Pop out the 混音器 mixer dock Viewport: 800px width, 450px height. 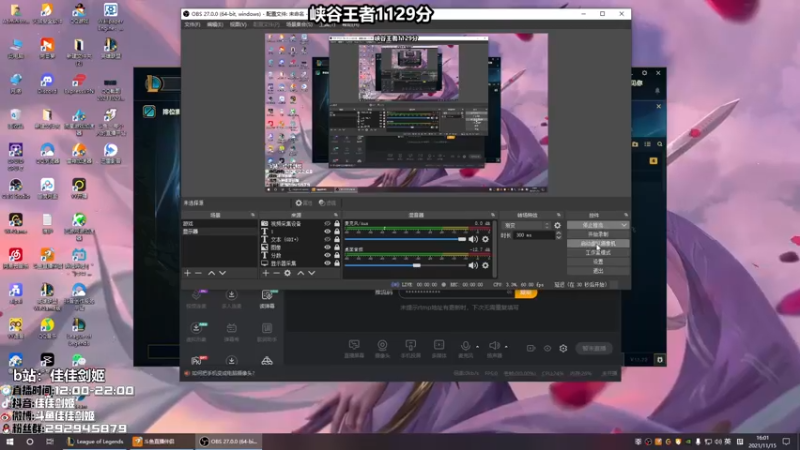[492, 215]
